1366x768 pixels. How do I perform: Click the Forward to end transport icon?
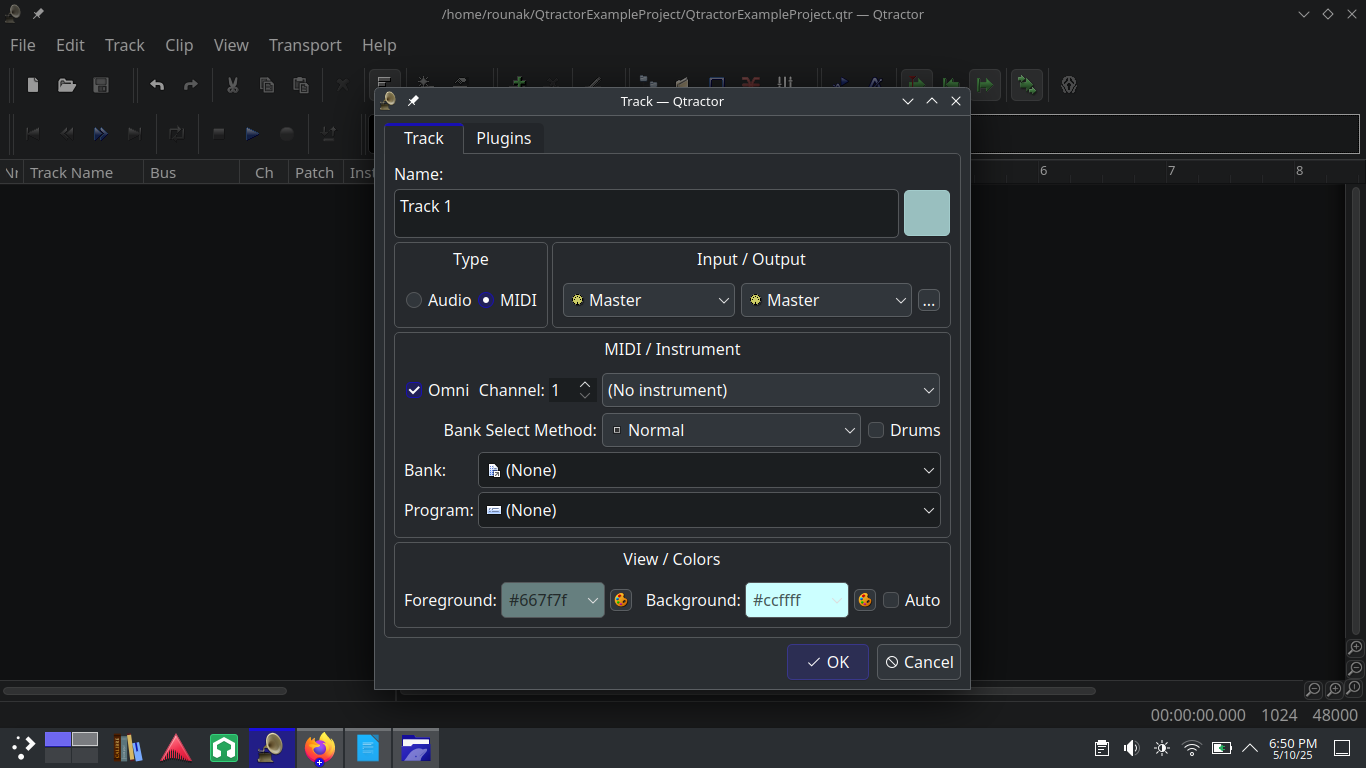[135, 133]
